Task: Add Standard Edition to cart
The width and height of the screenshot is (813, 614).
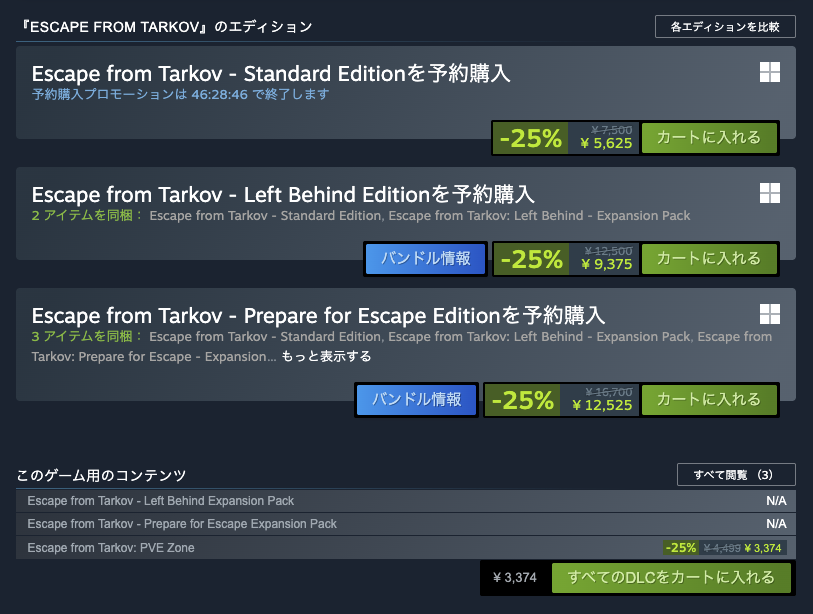Action: point(709,138)
